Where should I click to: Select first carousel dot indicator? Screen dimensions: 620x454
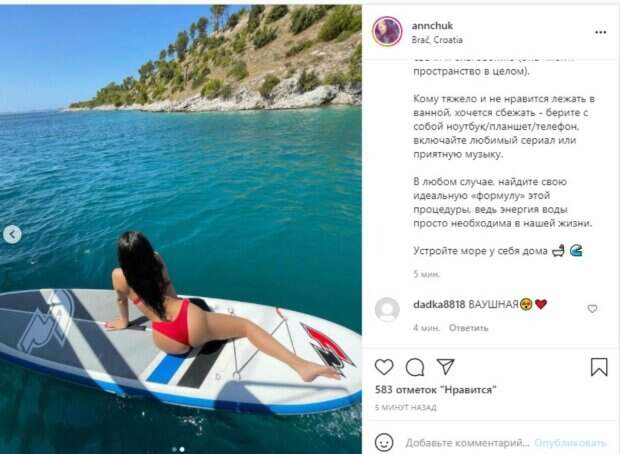[x=174, y=449]
